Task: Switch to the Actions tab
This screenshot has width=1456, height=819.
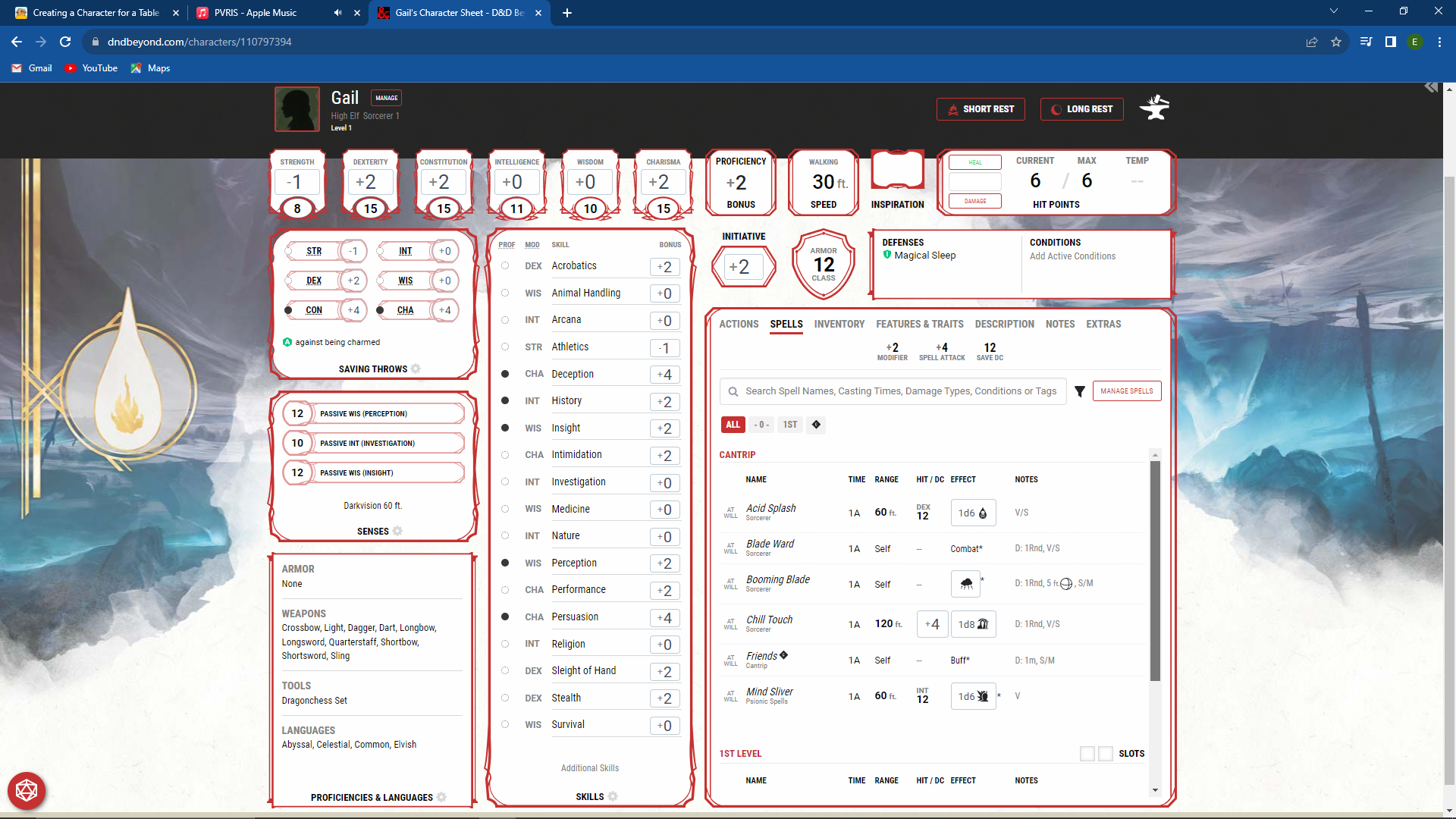Action: [739, 324]
